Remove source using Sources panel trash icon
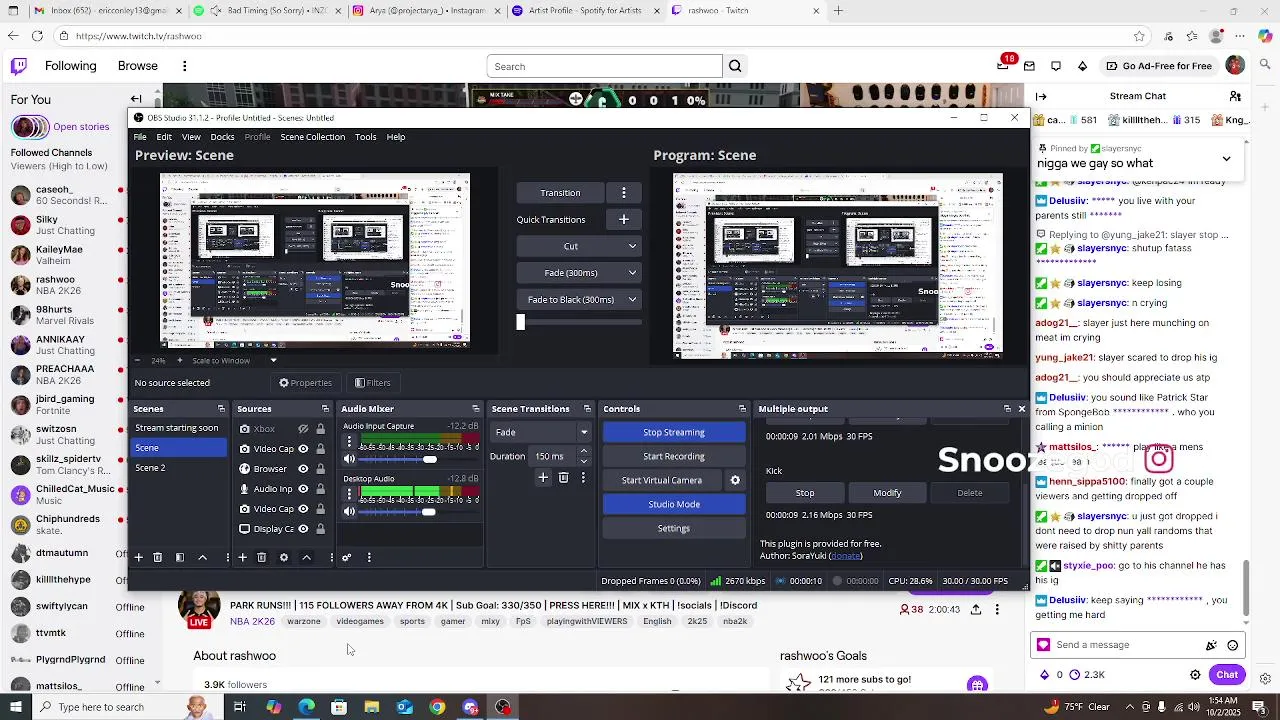This screenshot has height=720, width=1280. coord(262,557)
